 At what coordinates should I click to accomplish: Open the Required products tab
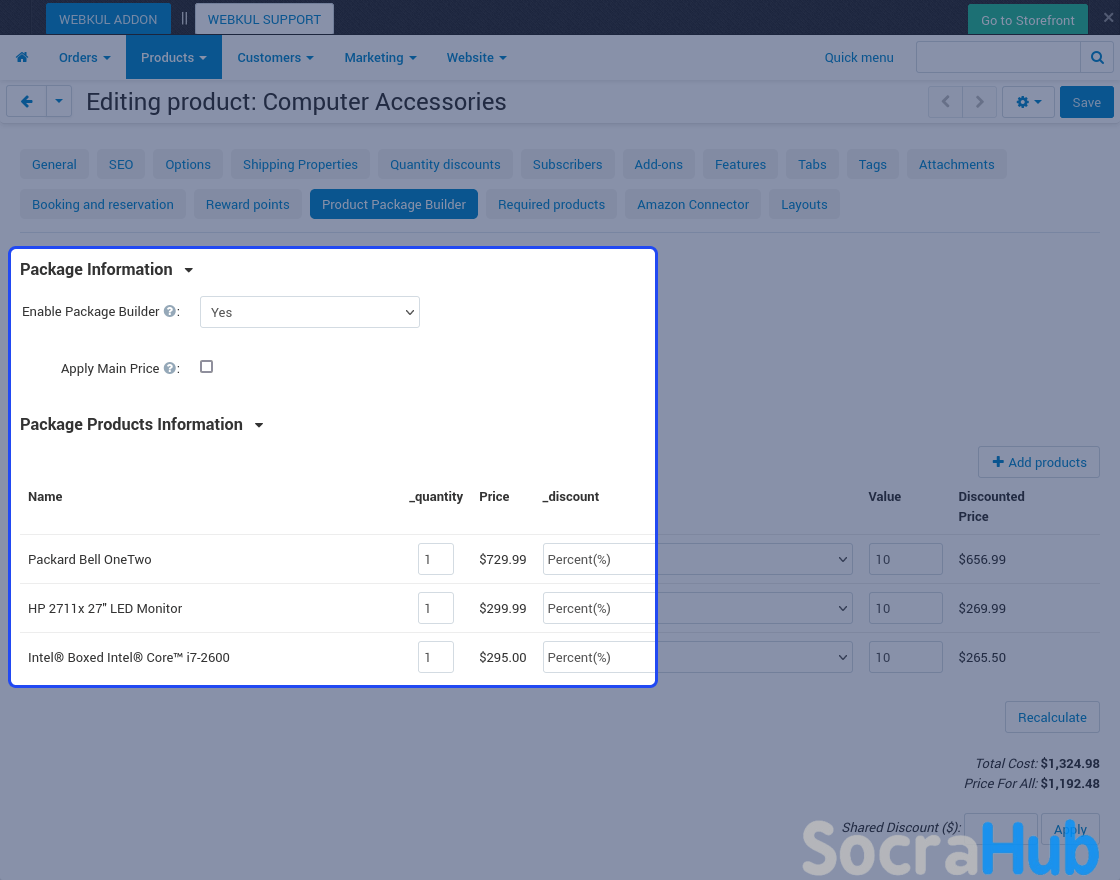[551, 204]
